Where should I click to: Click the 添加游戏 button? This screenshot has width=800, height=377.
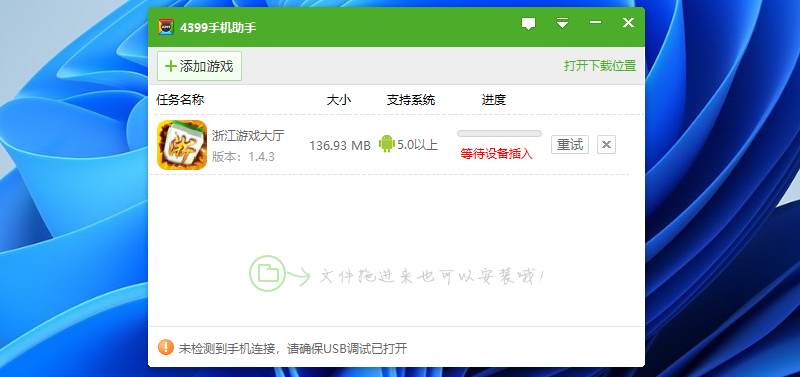point(199,66)
